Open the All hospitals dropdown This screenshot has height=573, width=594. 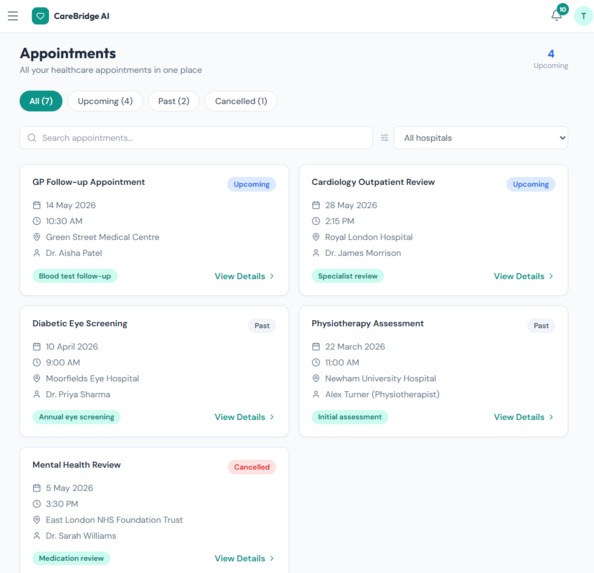click(x=481, y=138)
